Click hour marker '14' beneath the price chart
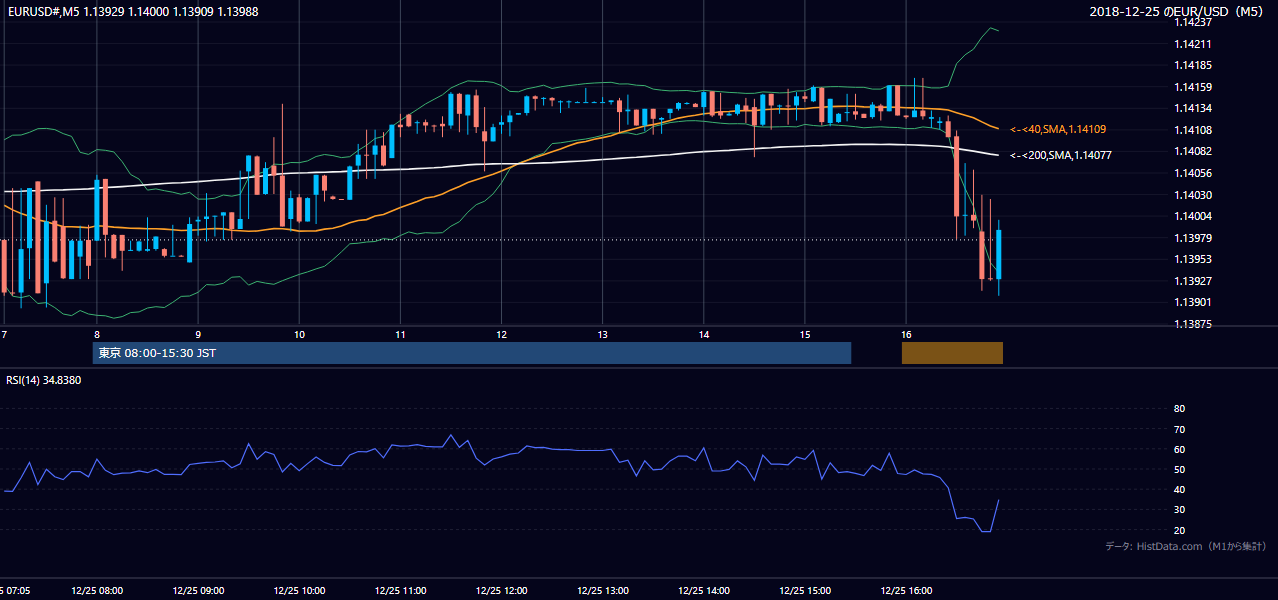Image resolution: width=1278 pixels, height=600 pixels. coord(704,334)
